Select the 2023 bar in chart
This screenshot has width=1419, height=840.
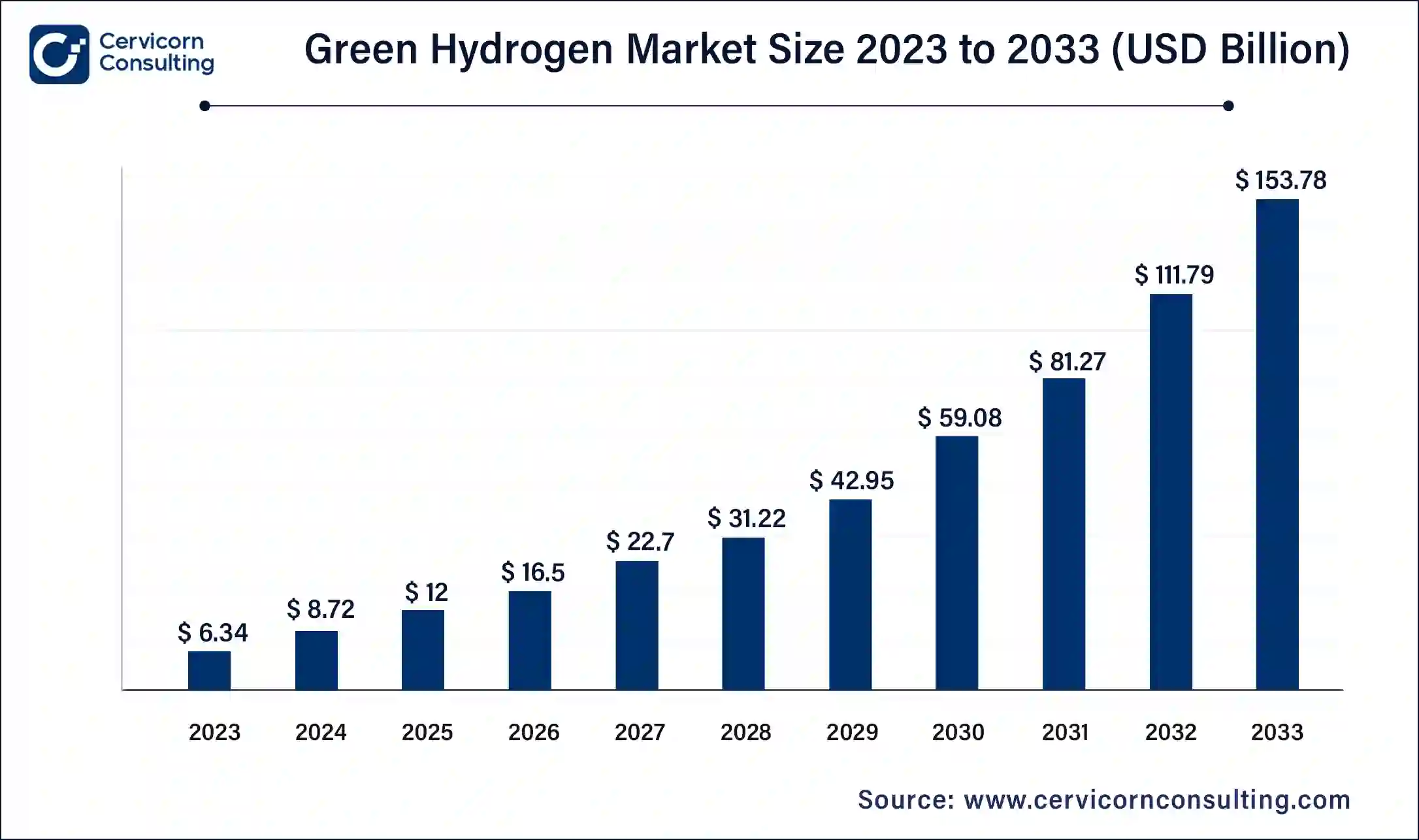[x=209, y=670]
